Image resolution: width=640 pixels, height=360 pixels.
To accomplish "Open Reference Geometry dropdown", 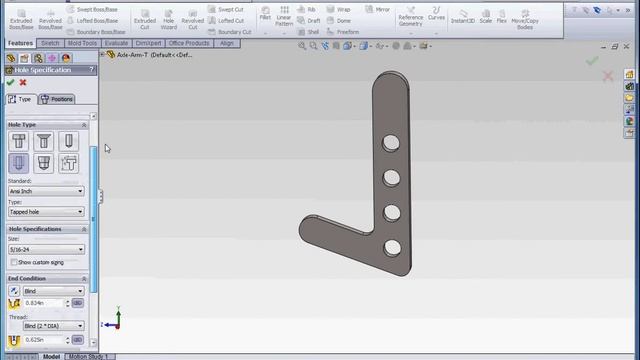I will click(411, 33).
